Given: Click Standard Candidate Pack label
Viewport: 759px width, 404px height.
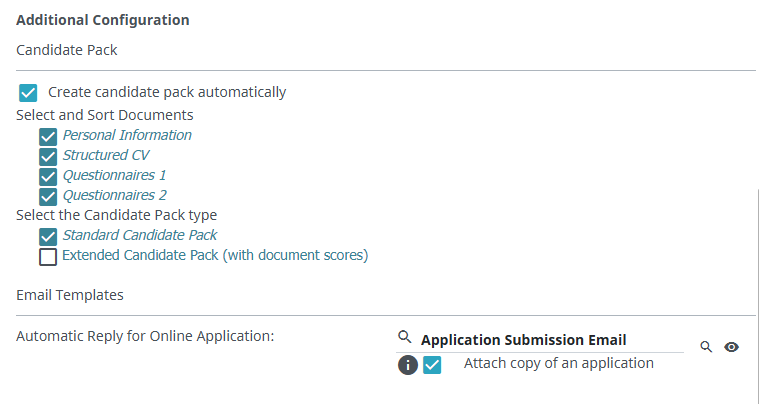Looking at the screenshot, I should pos(139,235).
